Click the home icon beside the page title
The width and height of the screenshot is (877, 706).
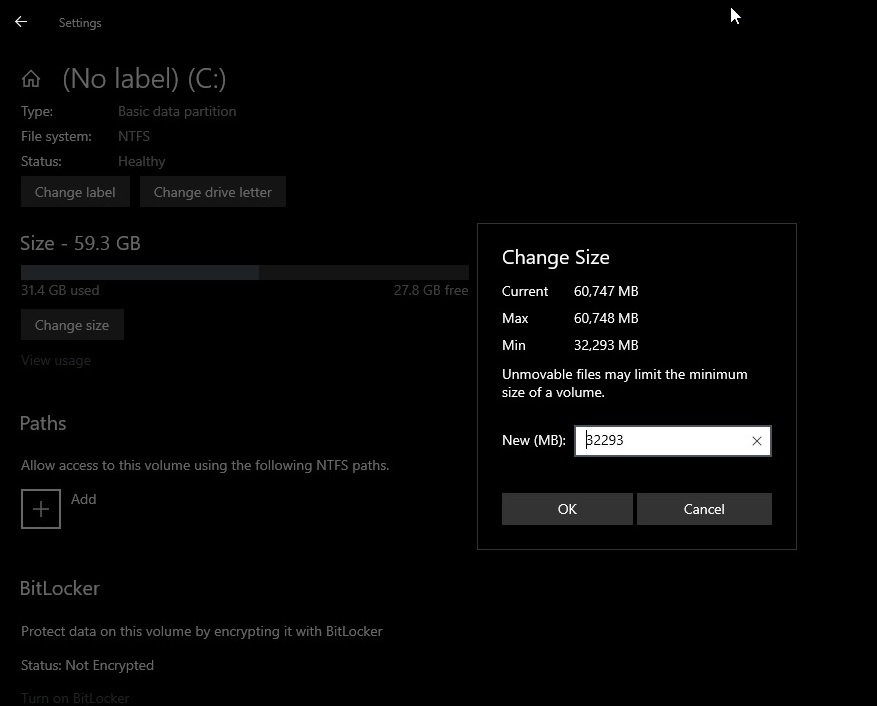coord(29,77)
